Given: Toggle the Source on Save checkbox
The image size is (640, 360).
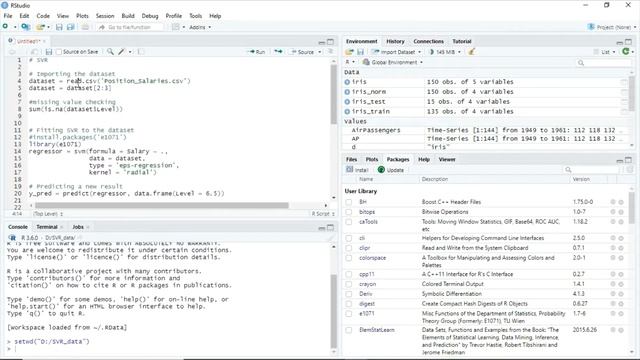Looking at the screenshot, I should tap(59, 52).
